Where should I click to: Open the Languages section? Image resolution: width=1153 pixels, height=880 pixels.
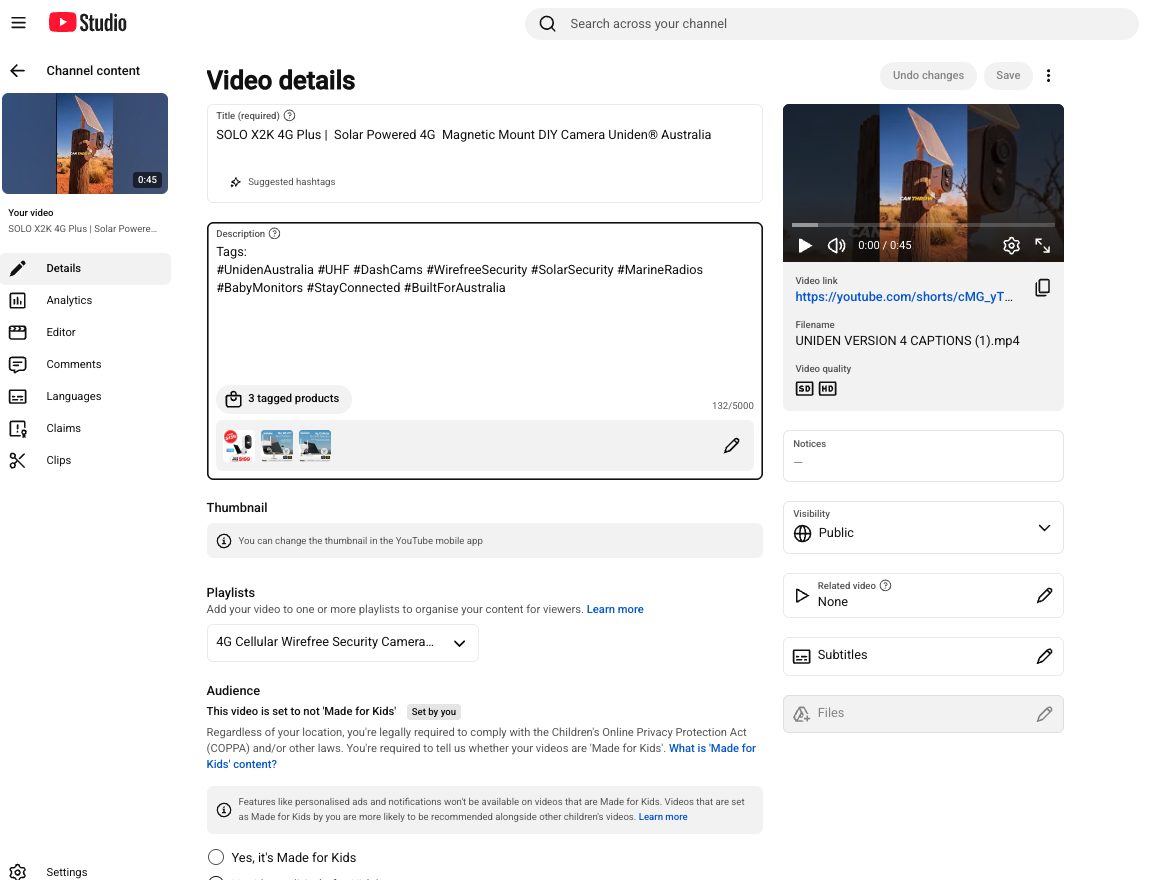[86, 396]
